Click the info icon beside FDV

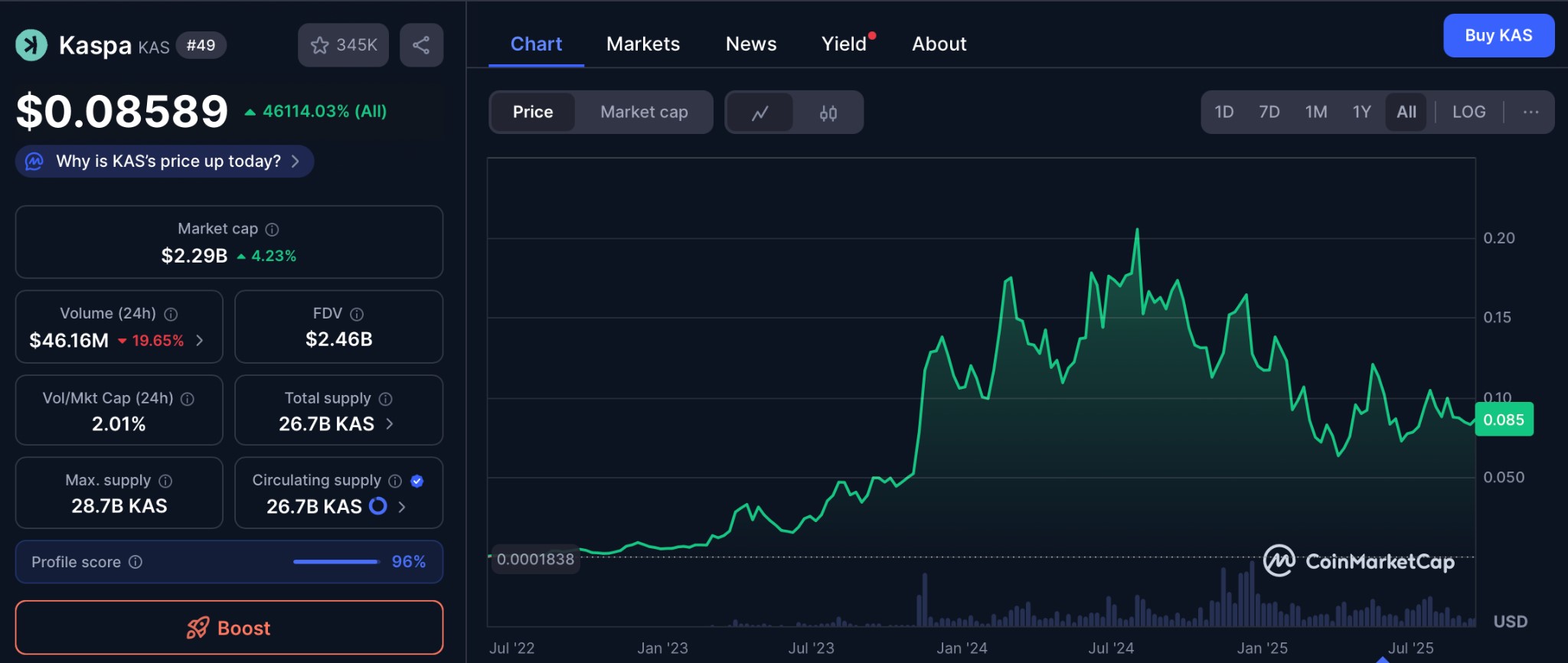[357, 314]
